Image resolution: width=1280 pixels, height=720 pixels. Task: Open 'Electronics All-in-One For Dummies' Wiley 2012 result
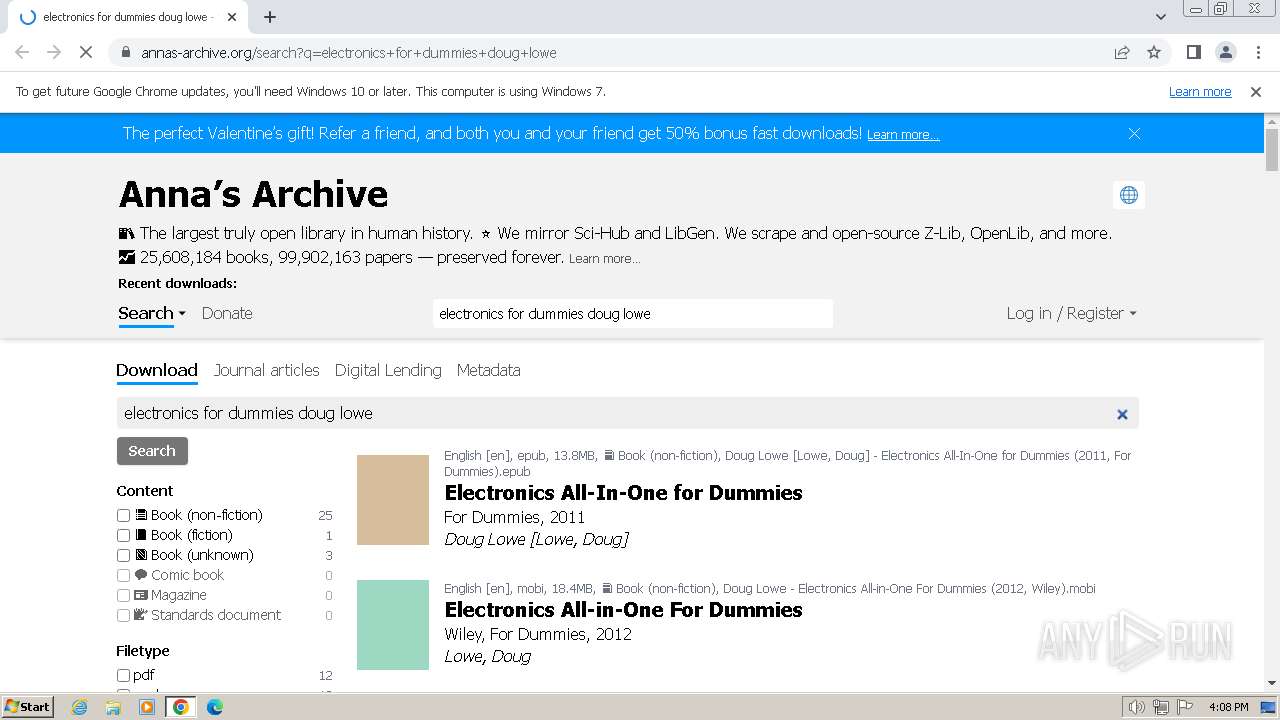[x=623, y=610]
